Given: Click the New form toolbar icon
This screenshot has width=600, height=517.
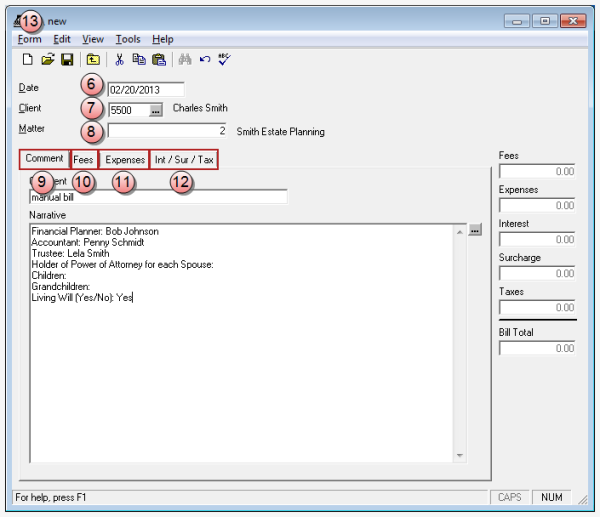Looking at the screenshot, I should point(28,60).
